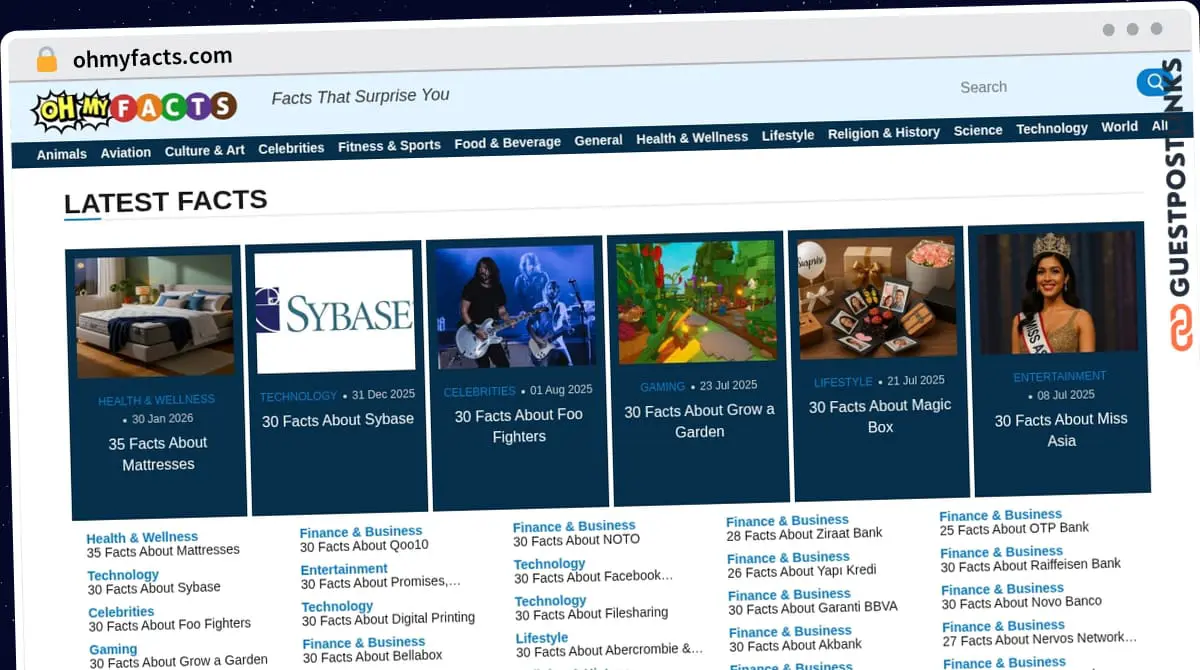This screenshot has height=670, width=1200.
Task: Open the Religion & History category
Action: click(x=883, y=133)
